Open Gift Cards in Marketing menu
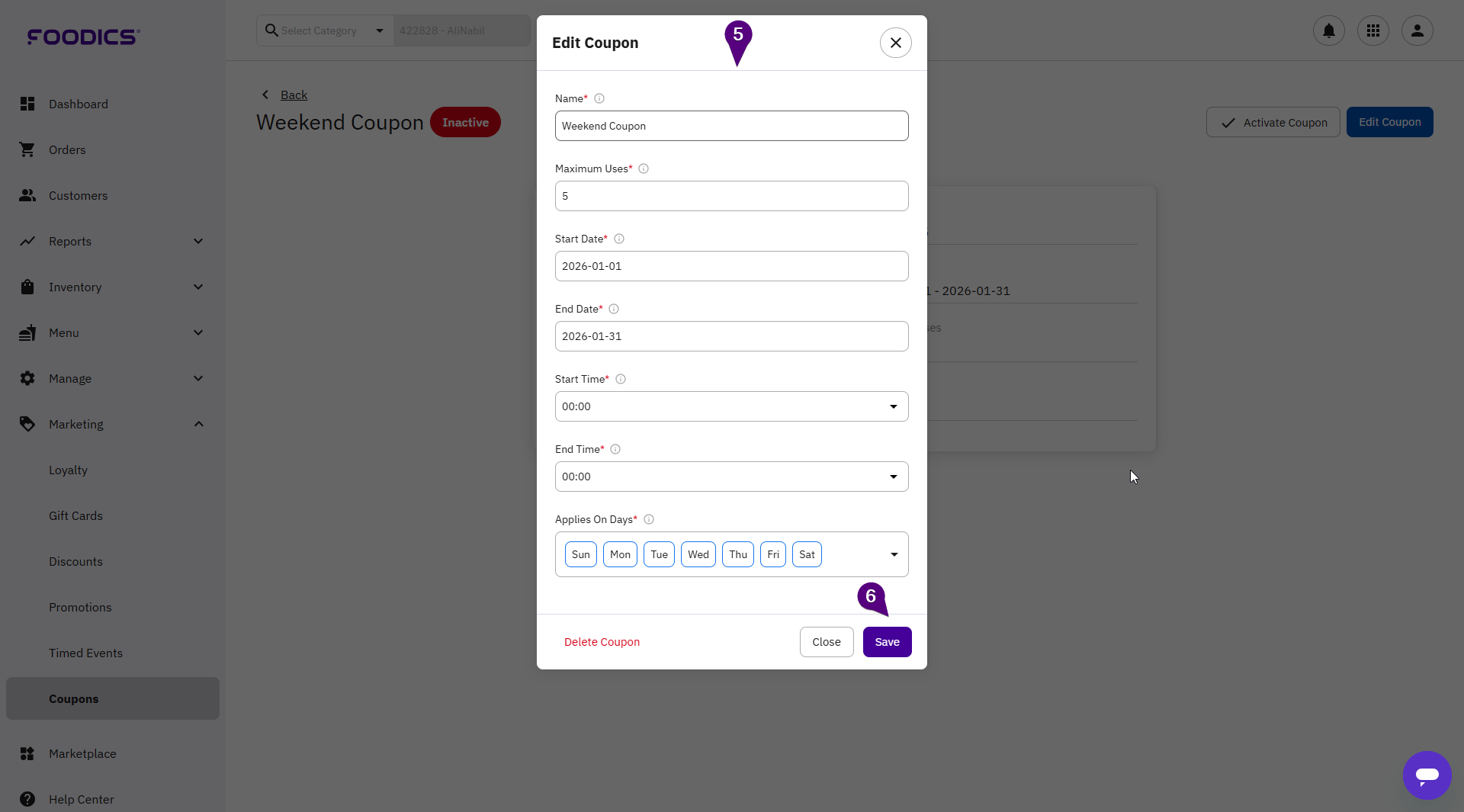 click(75, 515)
